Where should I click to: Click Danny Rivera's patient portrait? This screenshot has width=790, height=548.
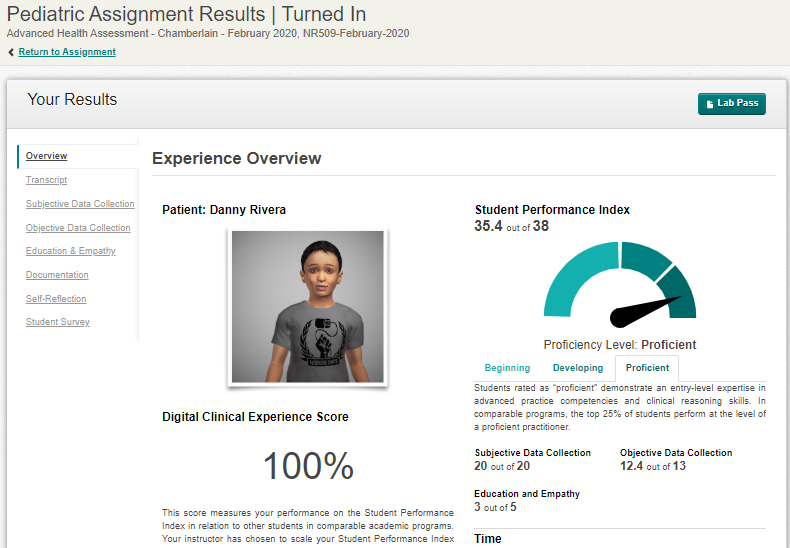point(308,306)
